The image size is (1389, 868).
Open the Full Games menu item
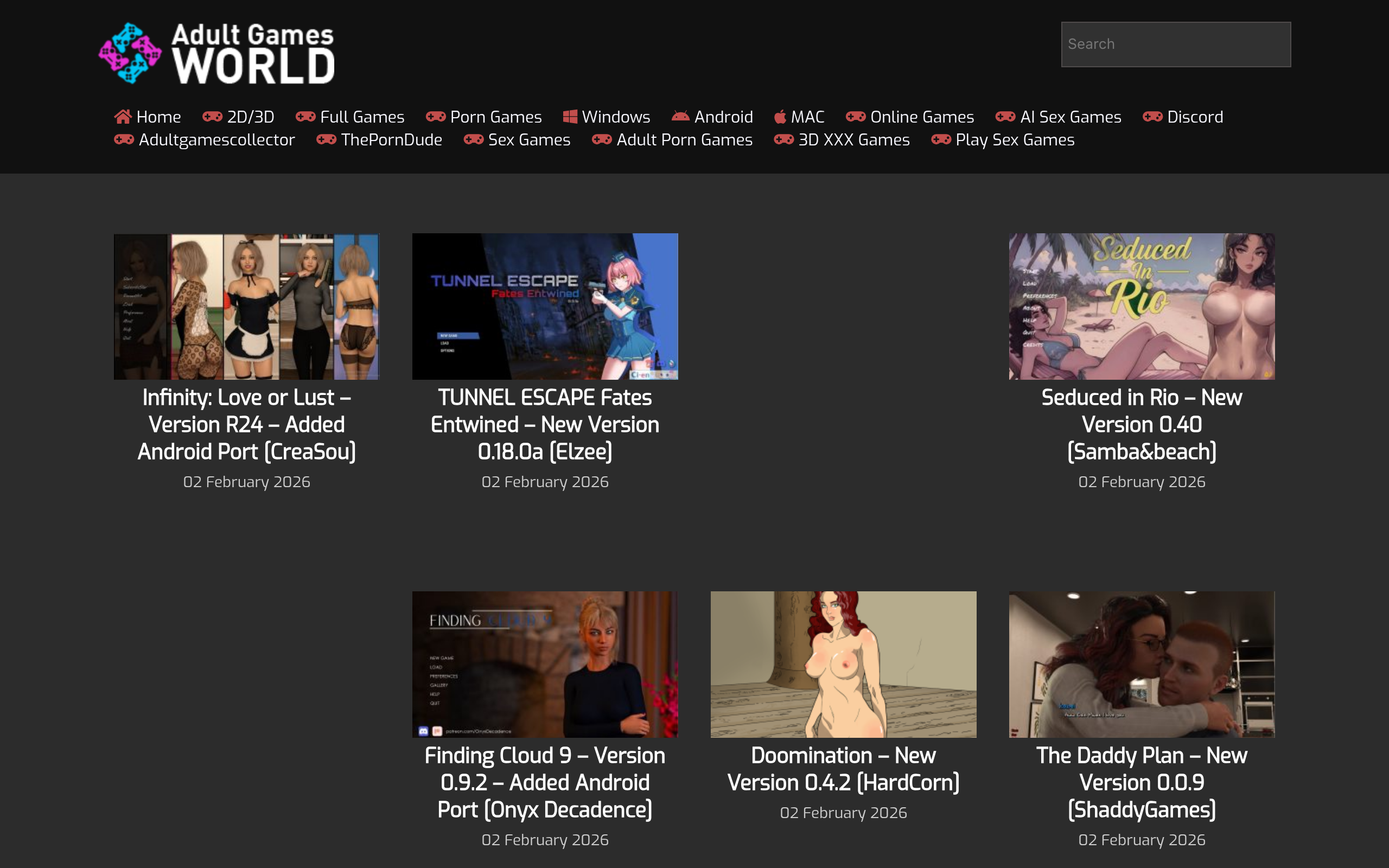pos(362,117)
